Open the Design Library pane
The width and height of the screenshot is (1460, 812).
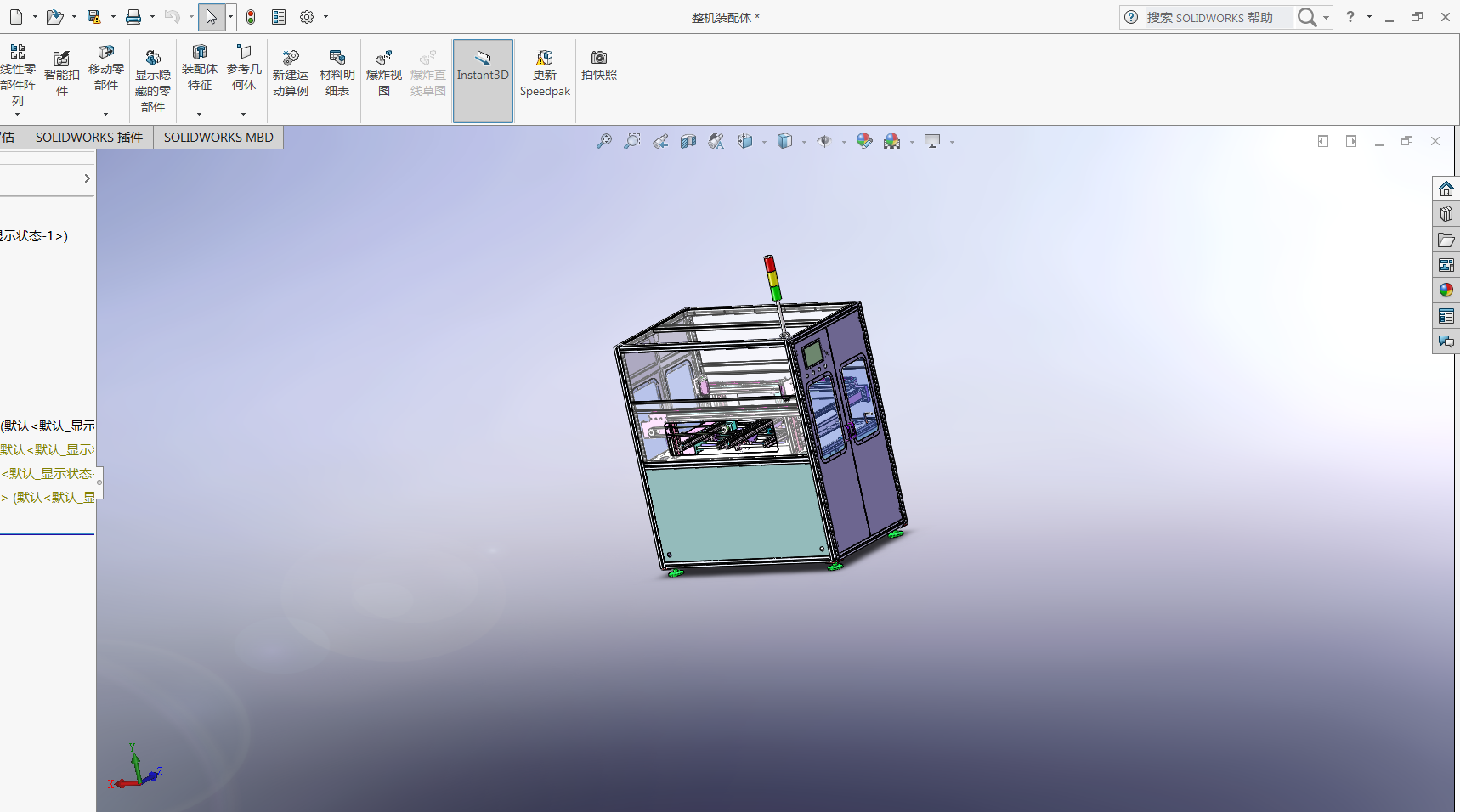[x=1446, y=214]
